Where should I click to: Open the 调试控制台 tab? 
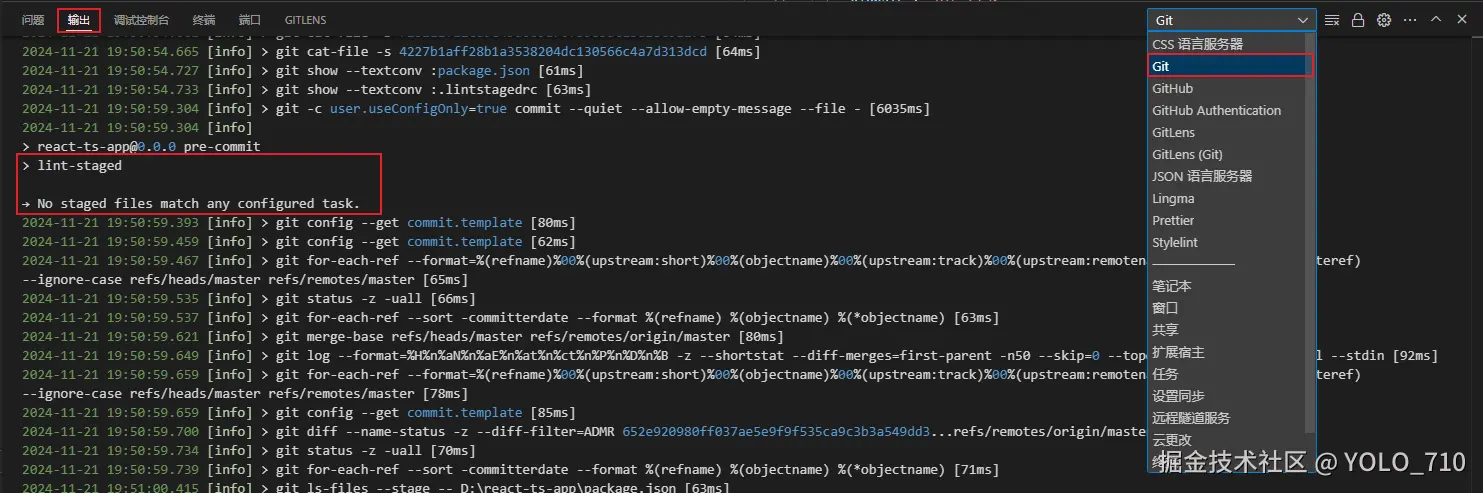pos(141,20)
